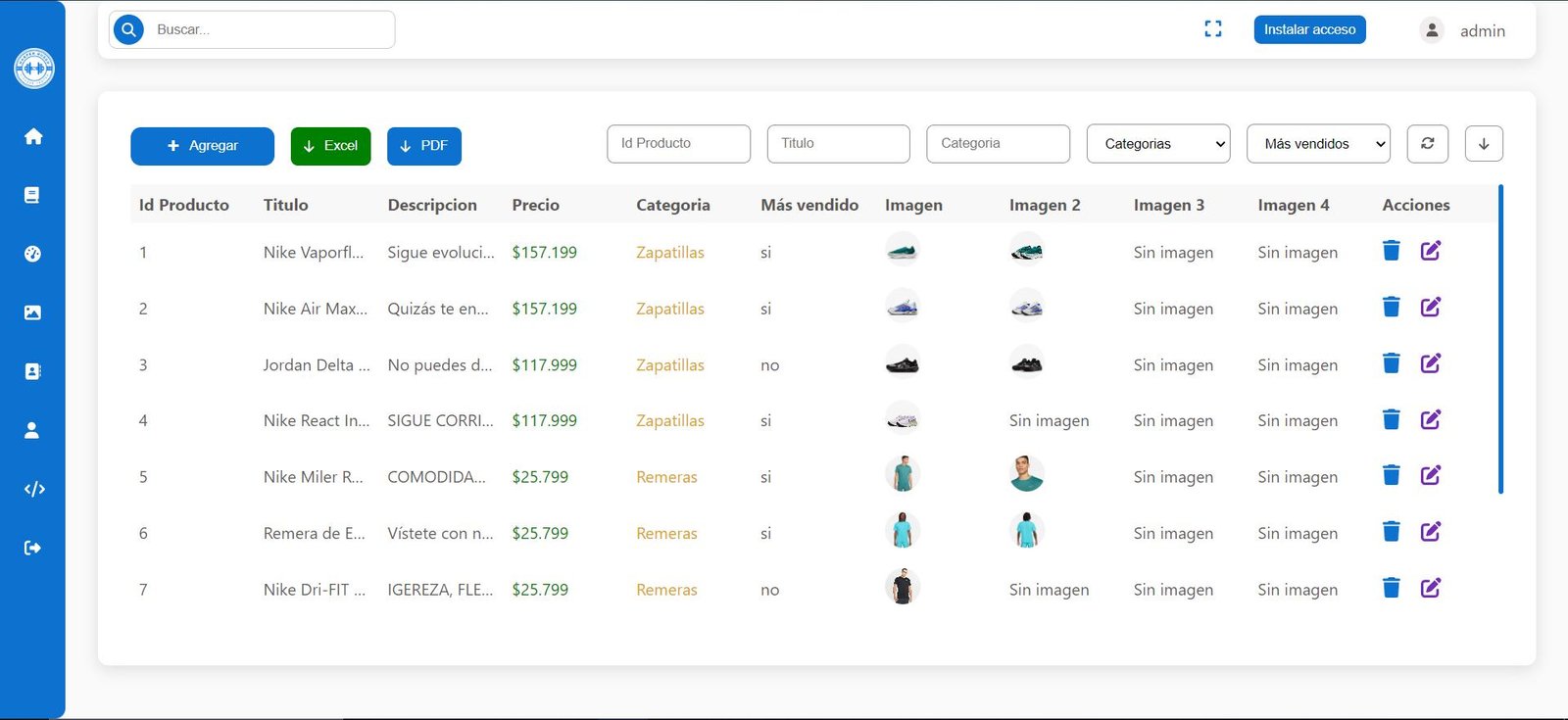The height and width of the screenshot is (720, 1568).
Task: Edit the Jordan Delta product row
Action: (x=1430, y=363)
